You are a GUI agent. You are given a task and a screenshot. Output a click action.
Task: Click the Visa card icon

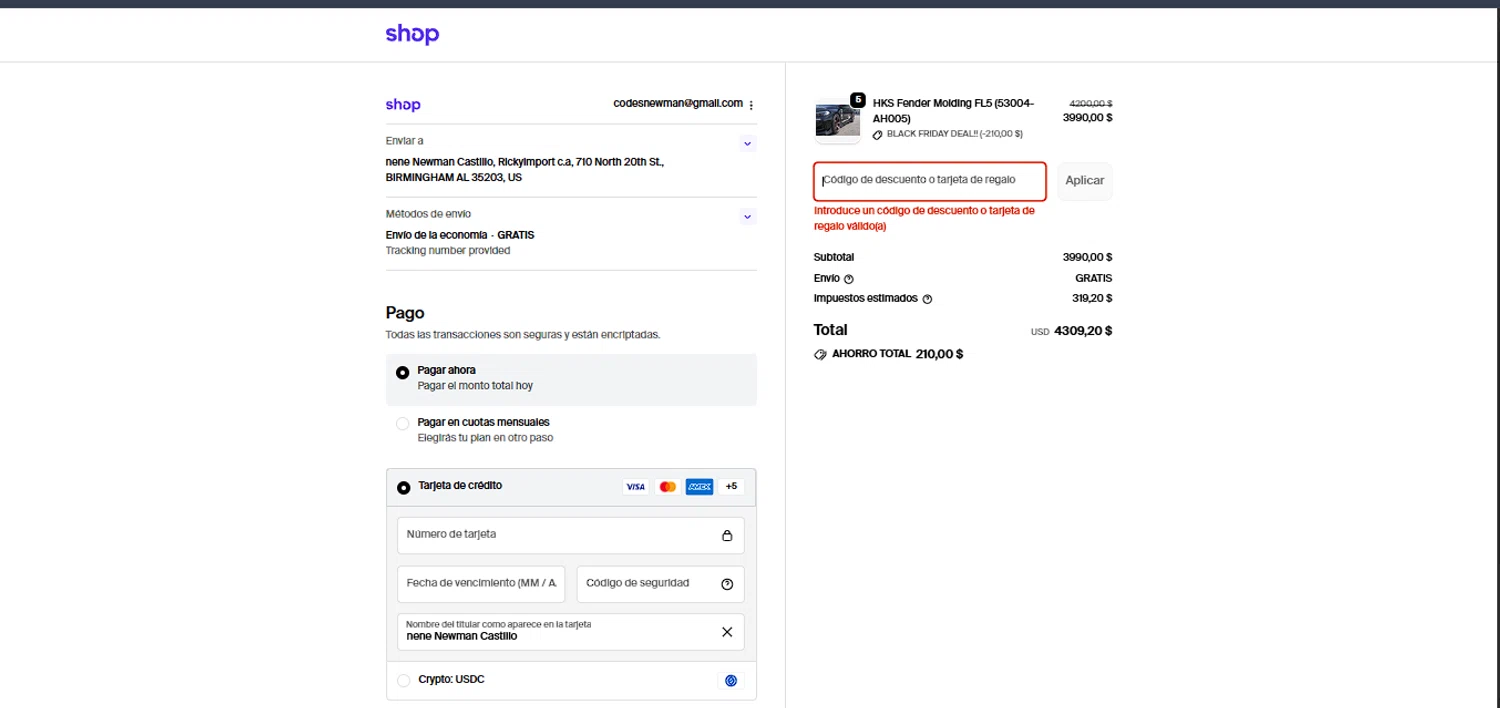635,487
